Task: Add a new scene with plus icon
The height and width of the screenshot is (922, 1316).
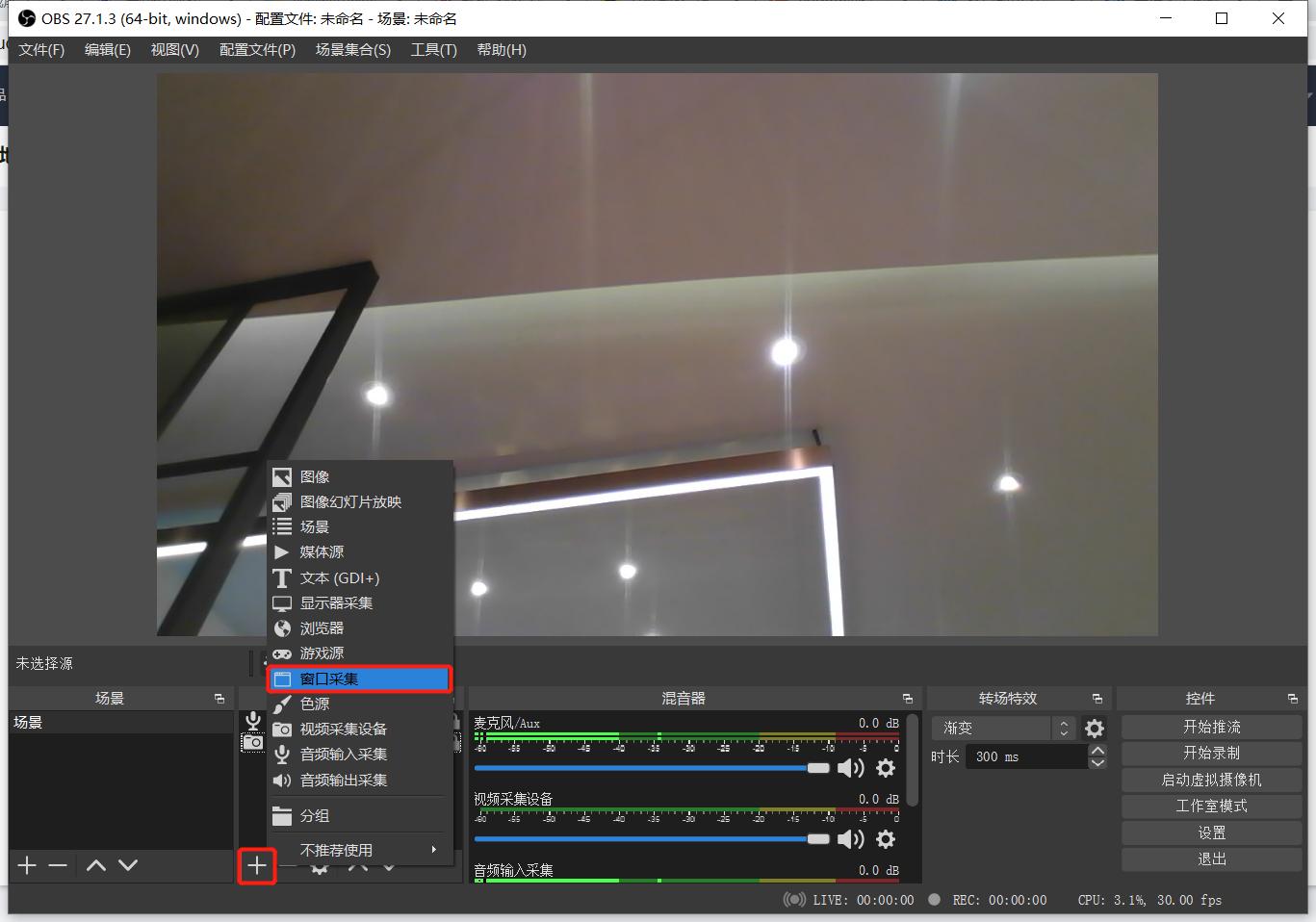Action: pos(27,865)
